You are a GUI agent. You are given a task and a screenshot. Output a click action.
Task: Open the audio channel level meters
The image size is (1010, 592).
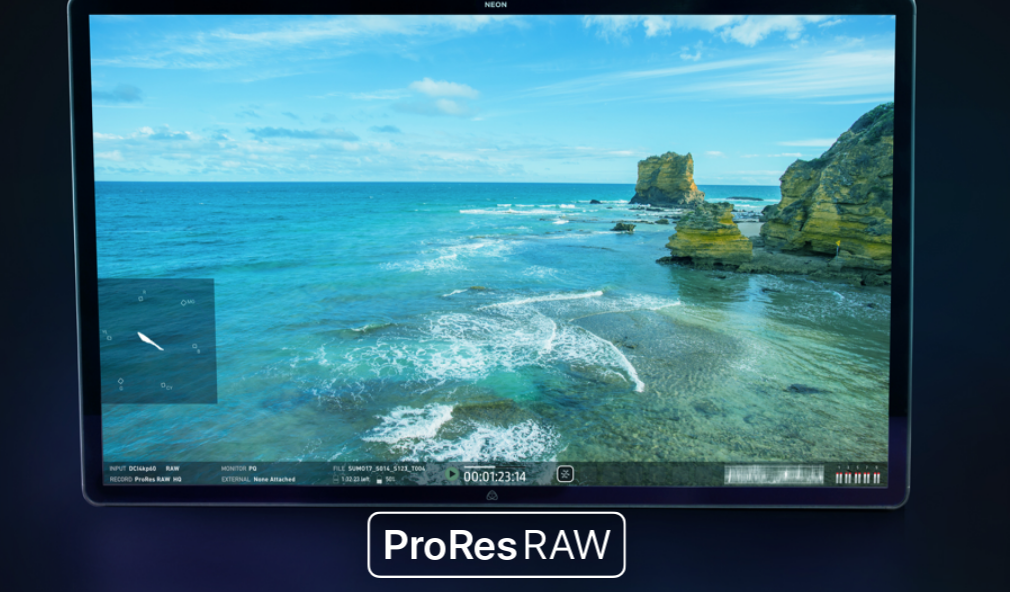coord(857,475)
